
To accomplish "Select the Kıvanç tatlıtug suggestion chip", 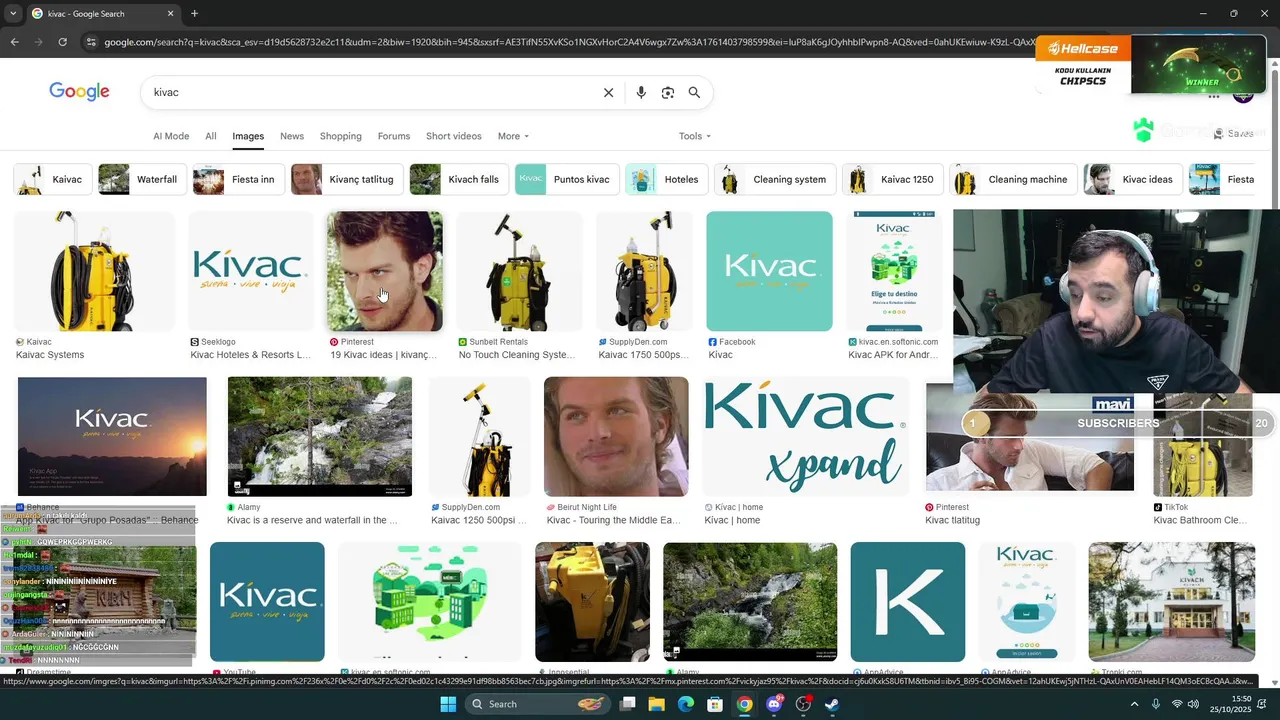I will pyautogui.click(x=347, y=179).
